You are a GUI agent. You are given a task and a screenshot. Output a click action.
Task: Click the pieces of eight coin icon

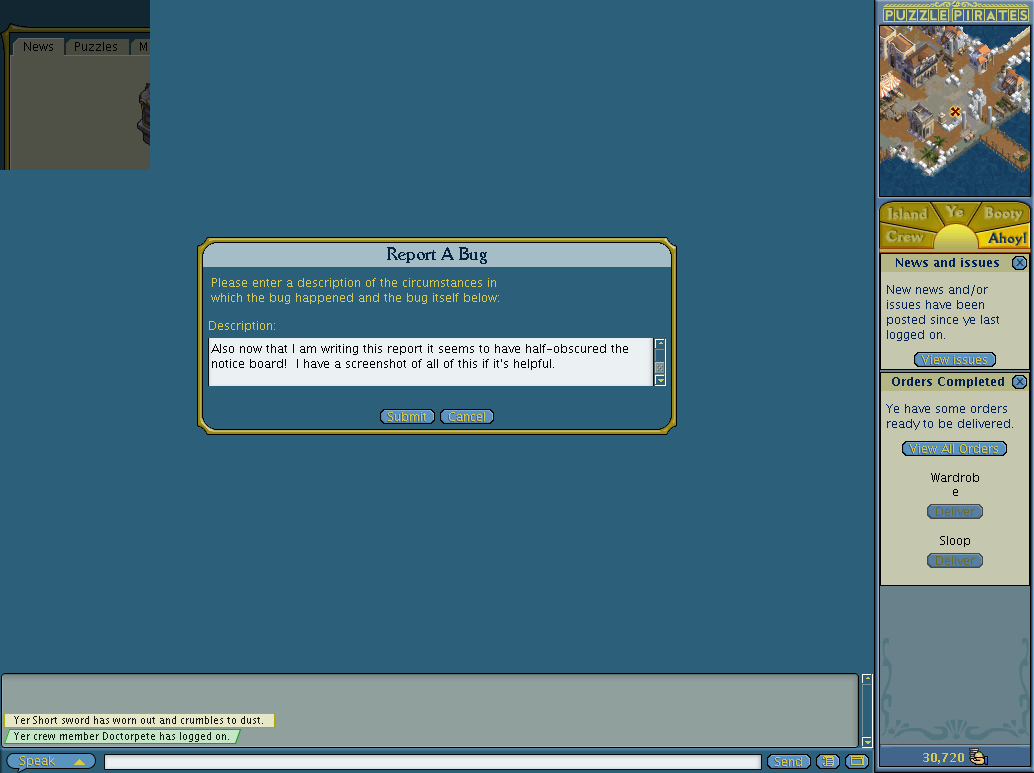pyautogui.click(x=978, y=758)
